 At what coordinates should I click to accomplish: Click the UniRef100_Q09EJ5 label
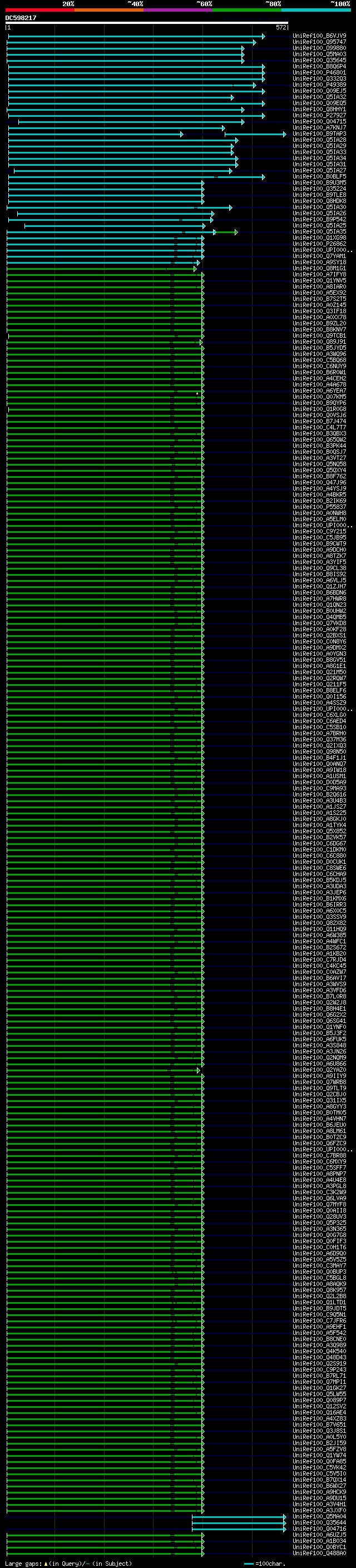tap(319, 91)
